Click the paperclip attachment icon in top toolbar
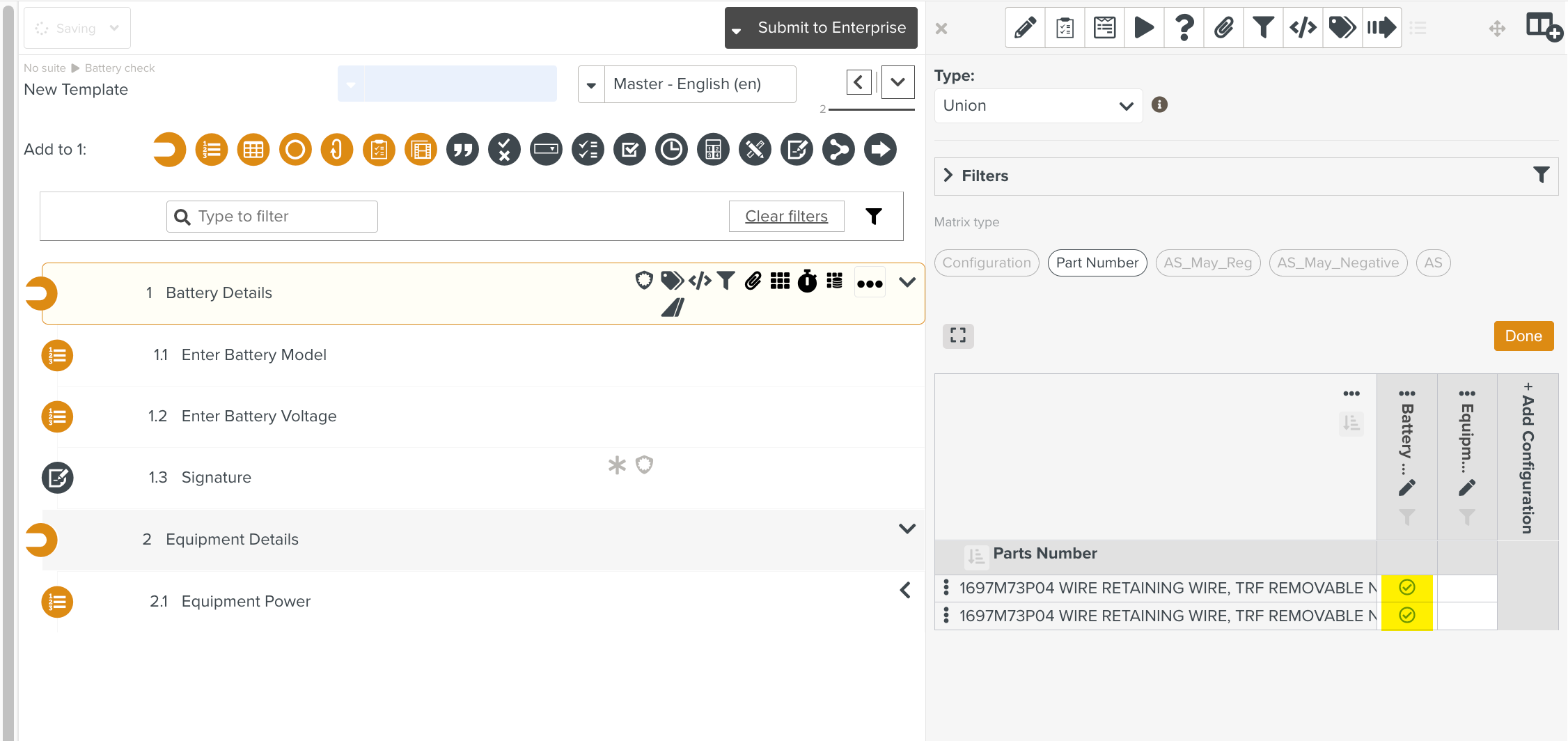The height and width of the screenshot is (741, 1568). pos(1223,28)
